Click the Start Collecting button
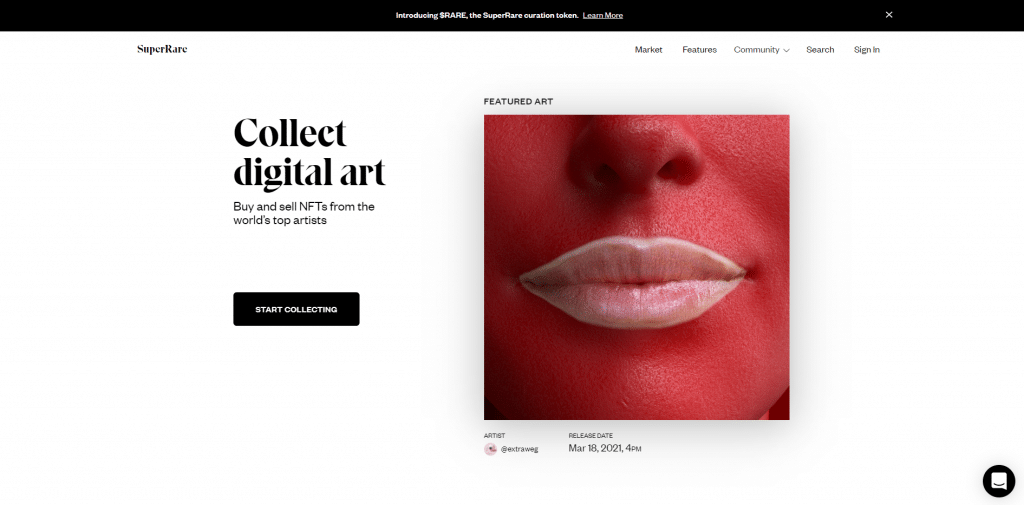Screen dimensions: 1024x505 [296, 309]
